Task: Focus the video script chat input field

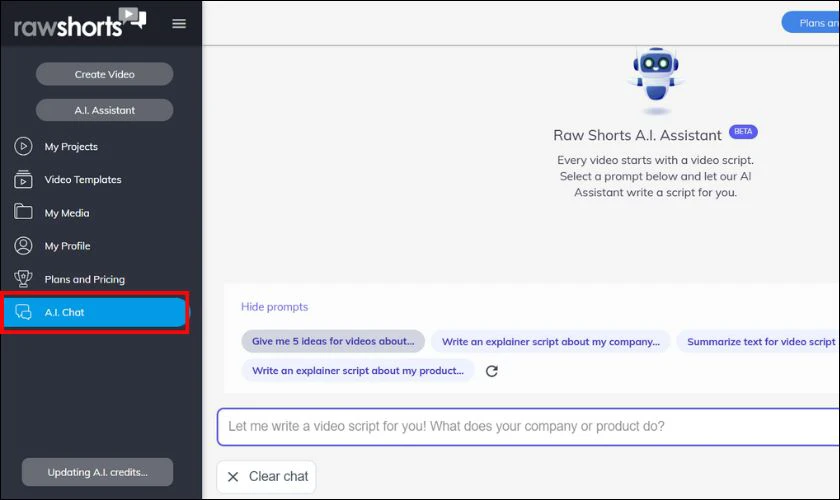Action: pyautogui.click(x=528, y=427)
